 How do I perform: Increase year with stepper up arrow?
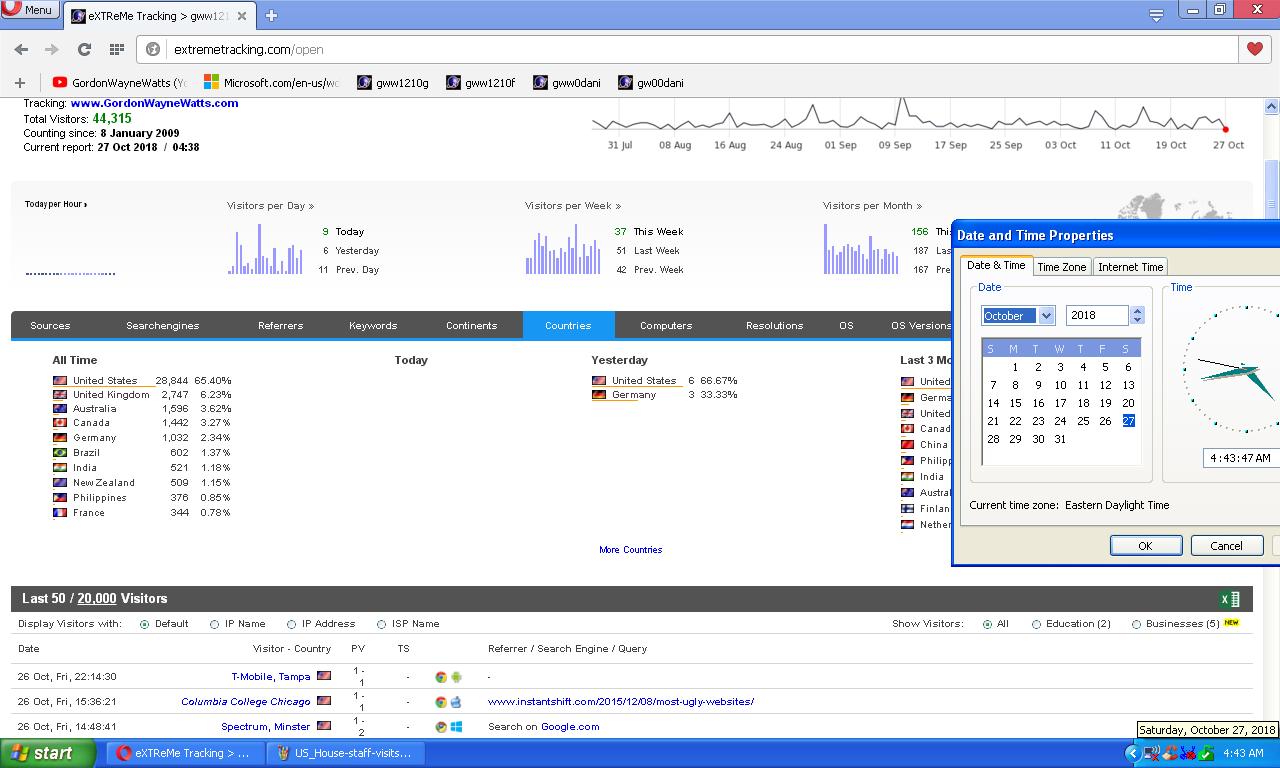pyautogui.click(x=1137, y=310)
